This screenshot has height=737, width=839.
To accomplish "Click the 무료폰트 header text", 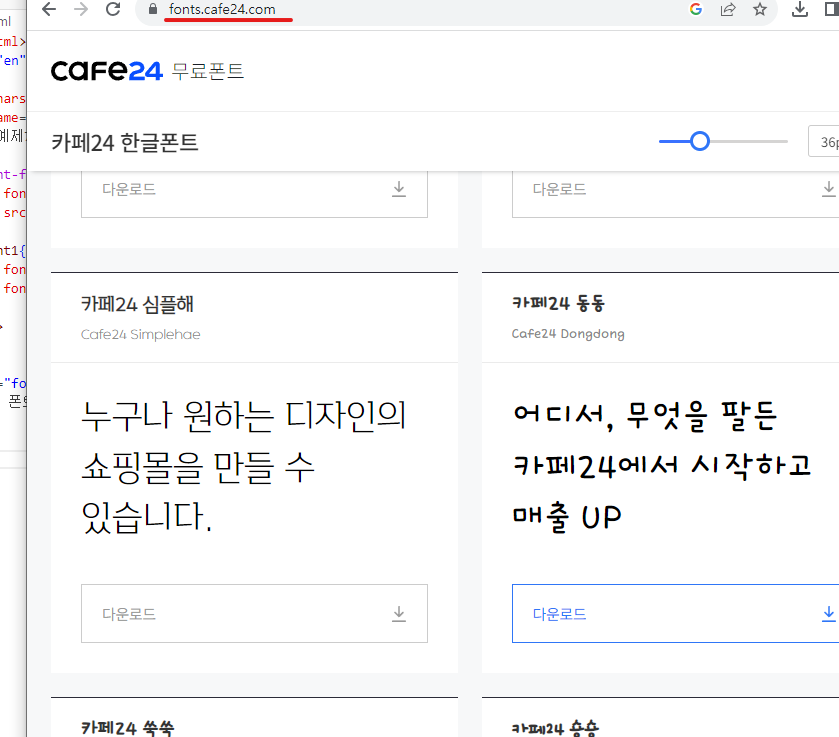I will [x=208, y=71].
